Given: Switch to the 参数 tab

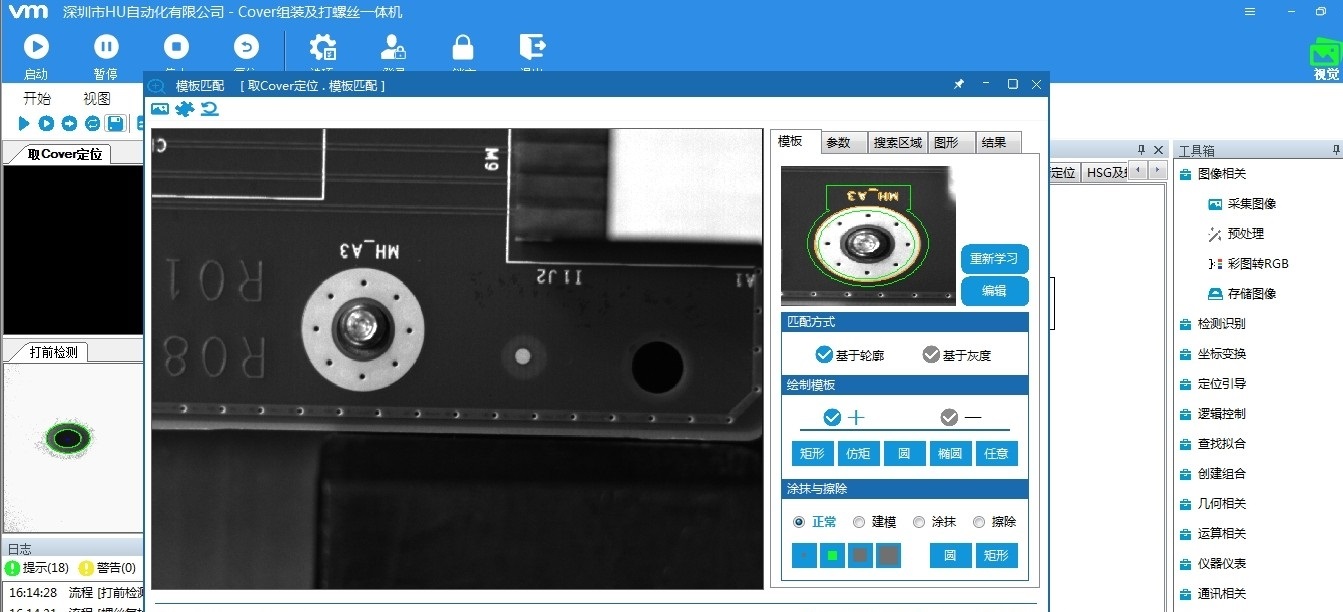Looking at the screenshot, I should coord(843,143).
